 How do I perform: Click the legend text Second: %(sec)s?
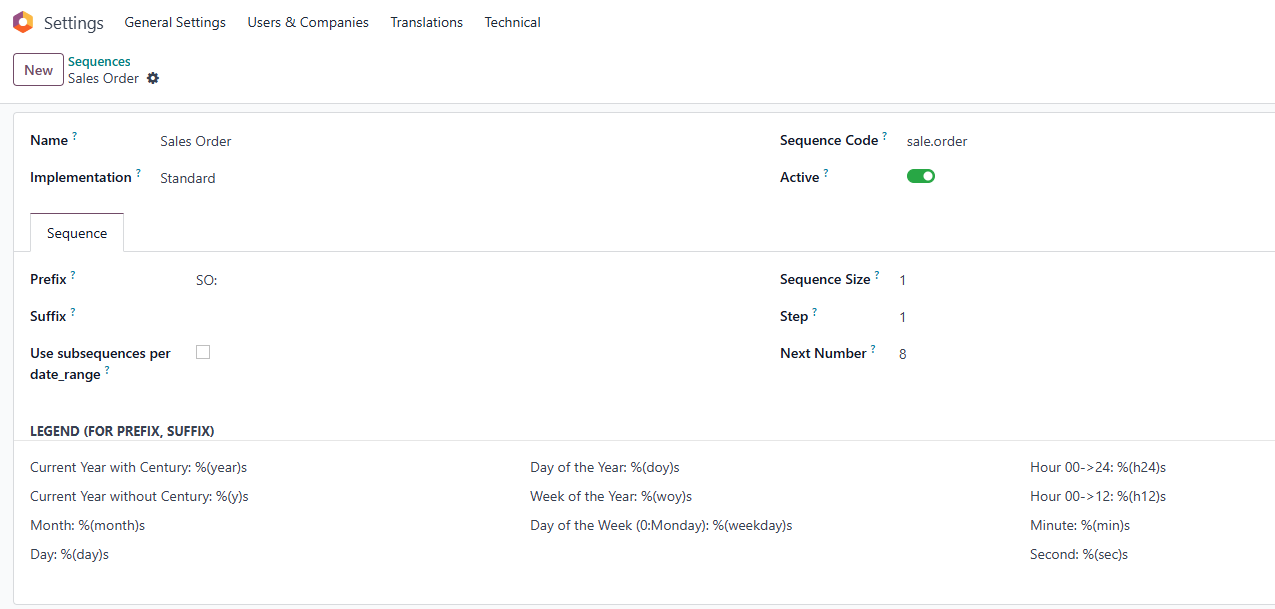(x=1079, y=554)
